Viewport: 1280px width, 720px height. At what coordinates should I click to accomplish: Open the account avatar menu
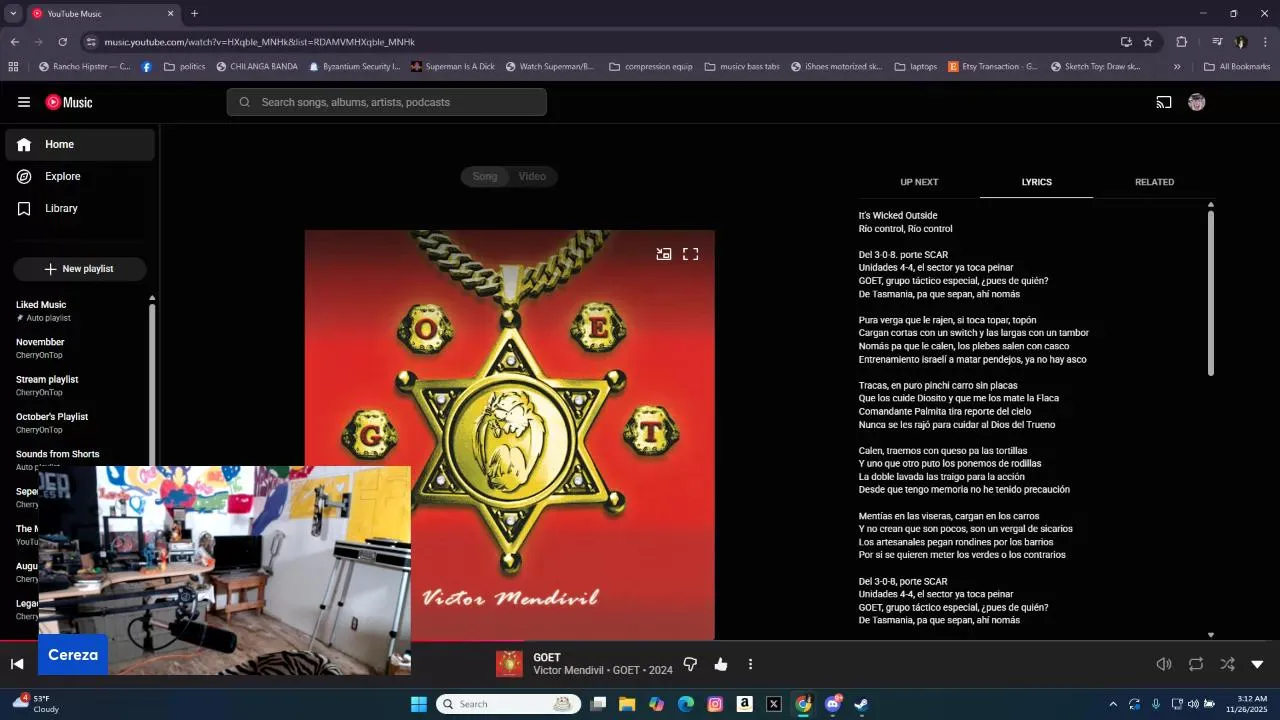point(1196,102)
